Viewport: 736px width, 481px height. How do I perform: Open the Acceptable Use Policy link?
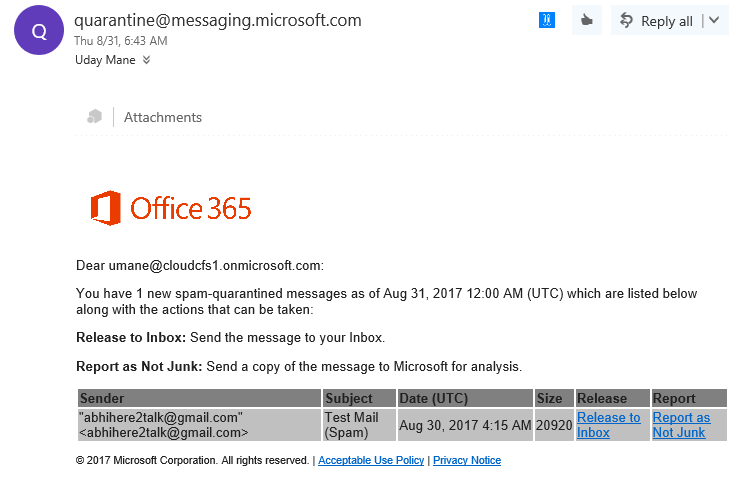click(x=371, y=460)
